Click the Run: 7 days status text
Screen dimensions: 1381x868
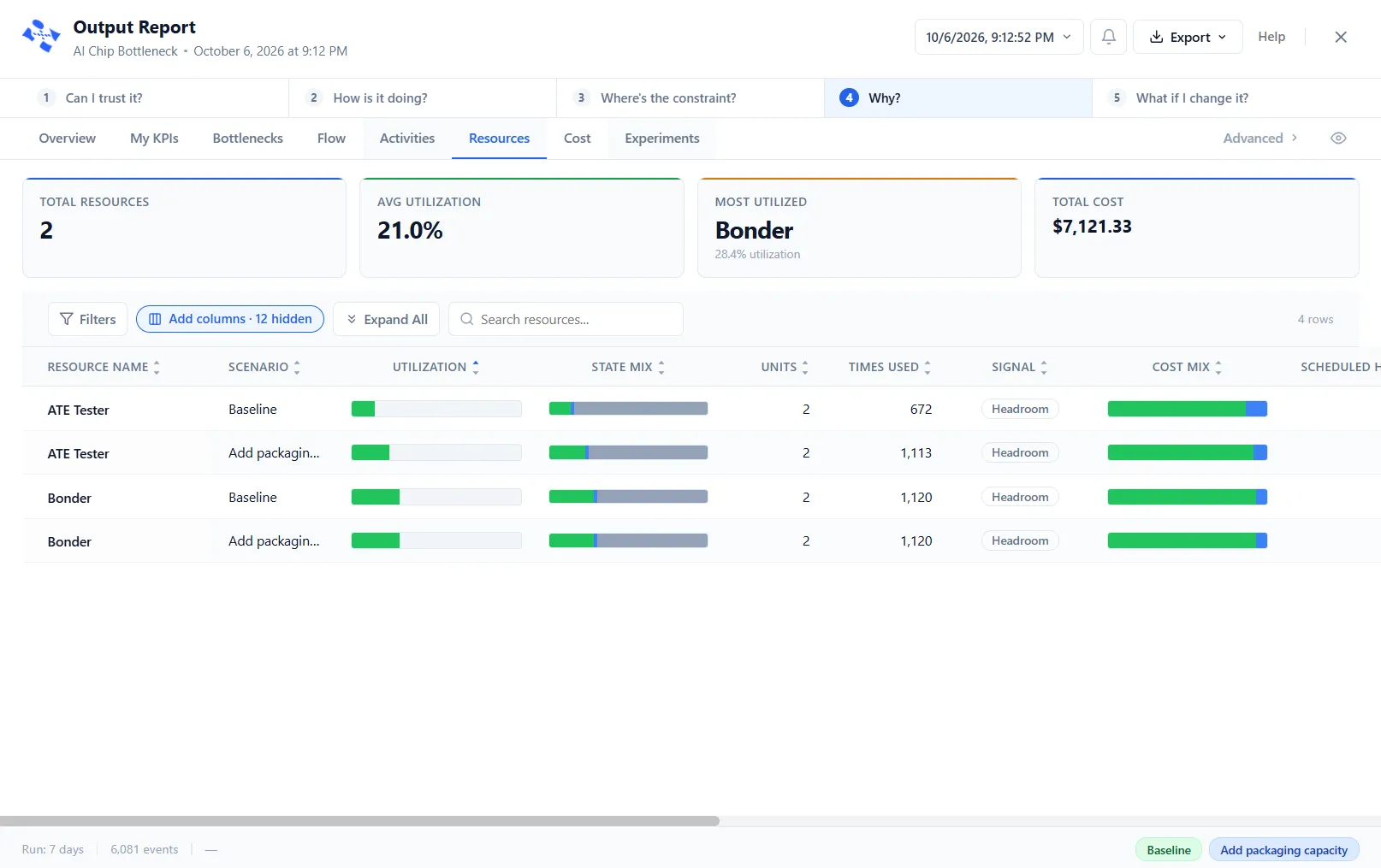53,849
